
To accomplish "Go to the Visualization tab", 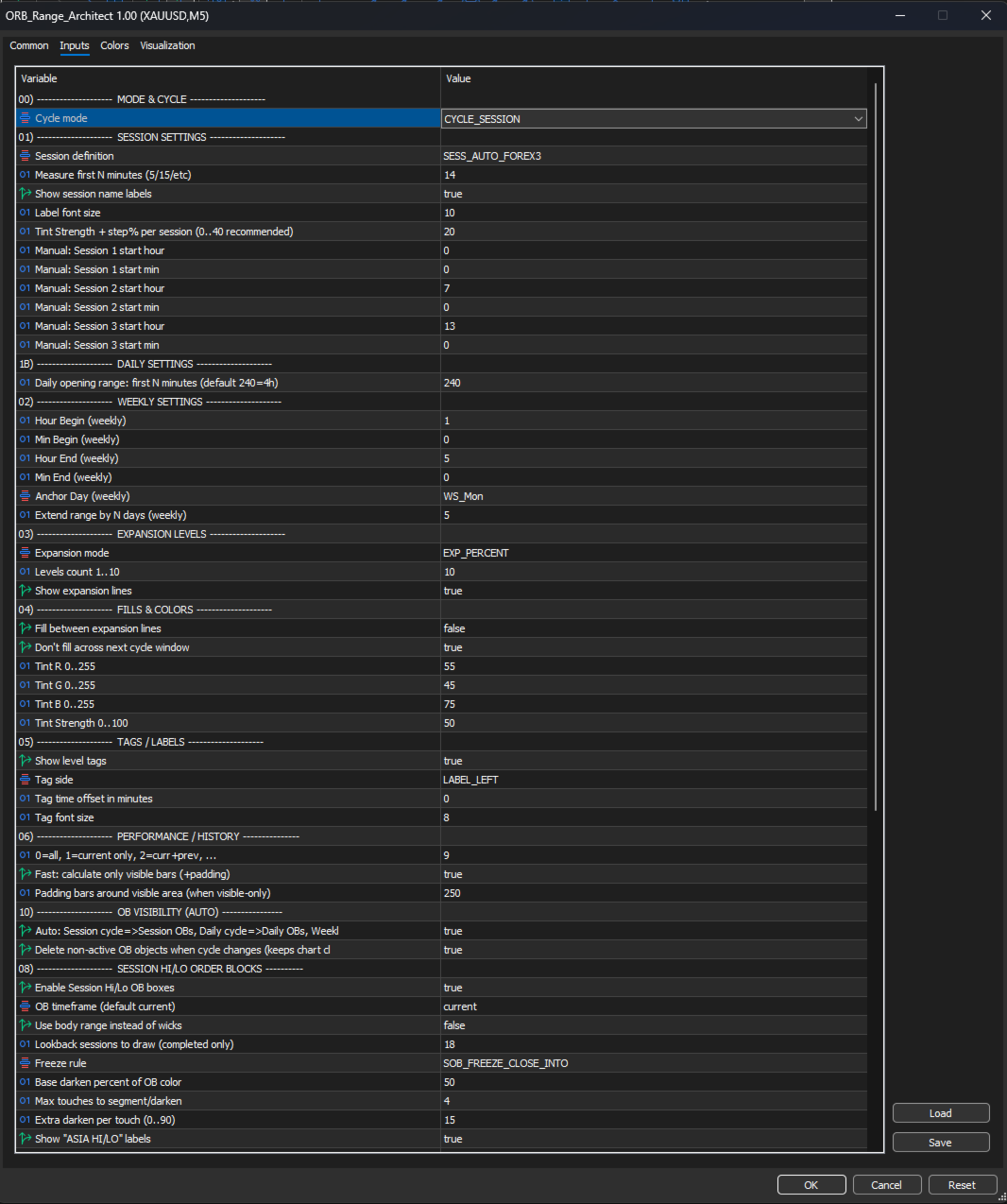I will tap(168, 45).
